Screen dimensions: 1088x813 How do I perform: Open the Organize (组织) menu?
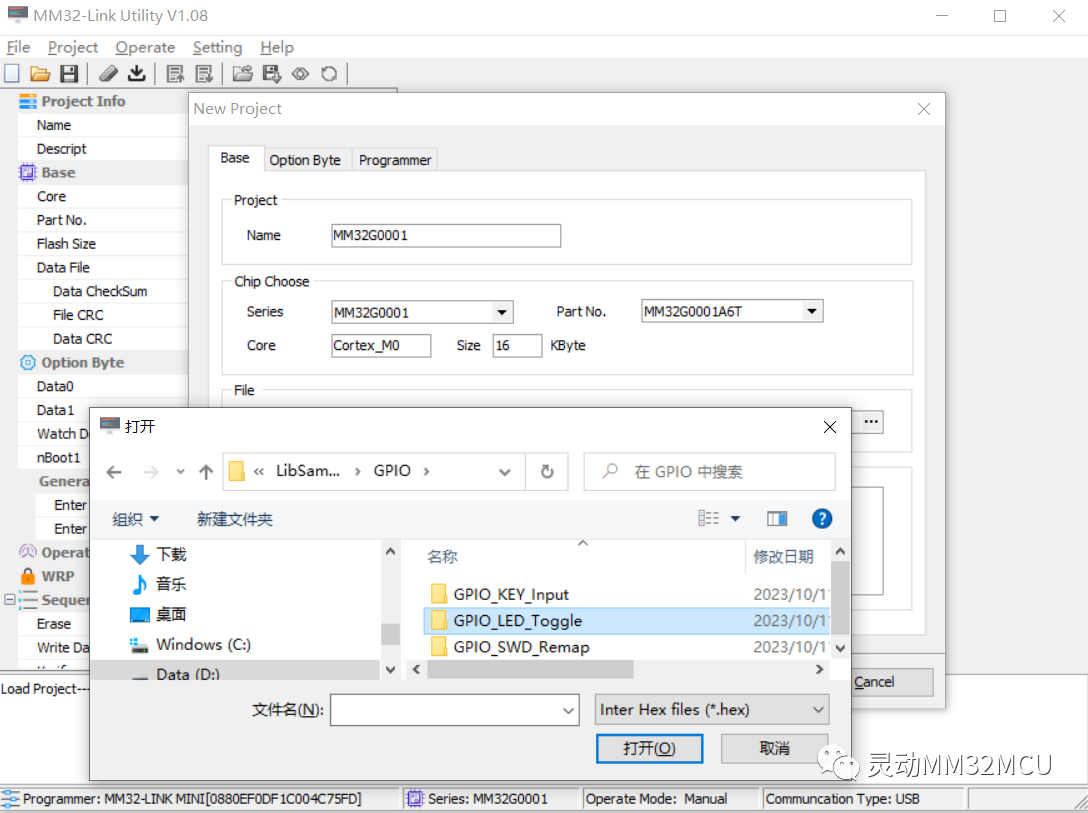click(x=136, y=519)
